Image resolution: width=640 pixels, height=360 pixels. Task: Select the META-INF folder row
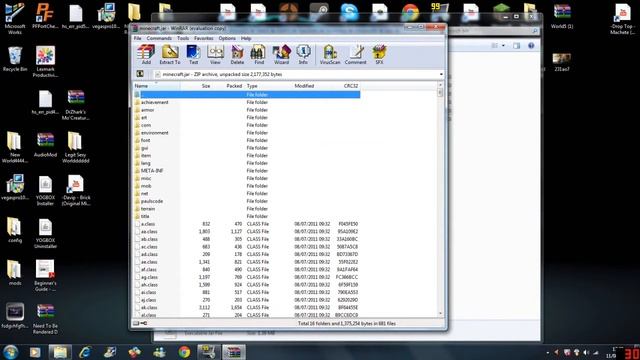(247, 171)
